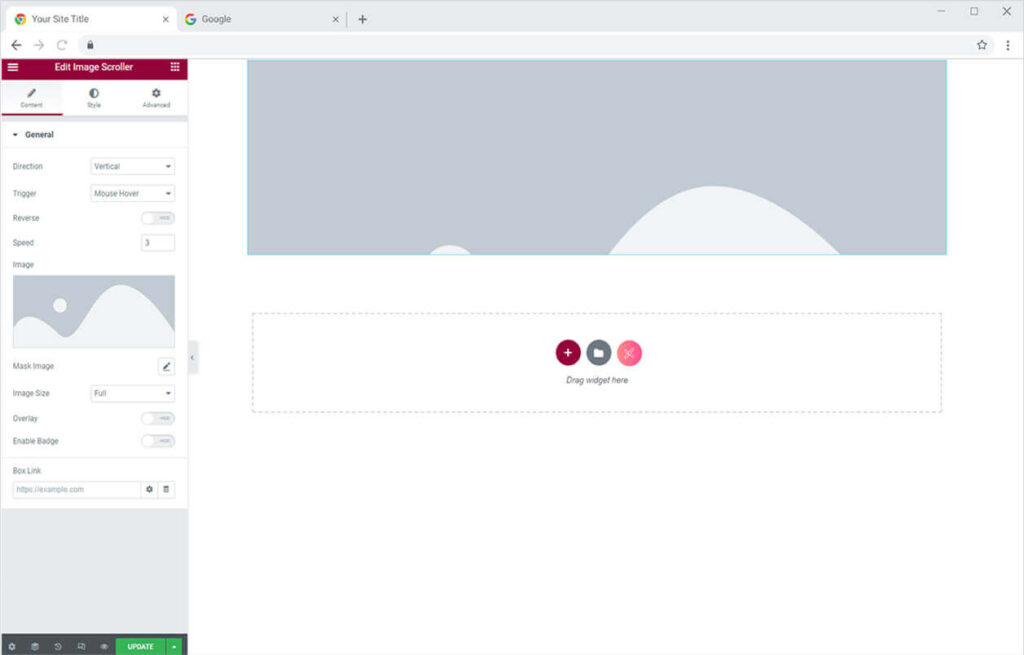The image size is (1024, 655).
Task: Open the widgets grid panel
Action: pyautogui.click(x=175, y=67)
